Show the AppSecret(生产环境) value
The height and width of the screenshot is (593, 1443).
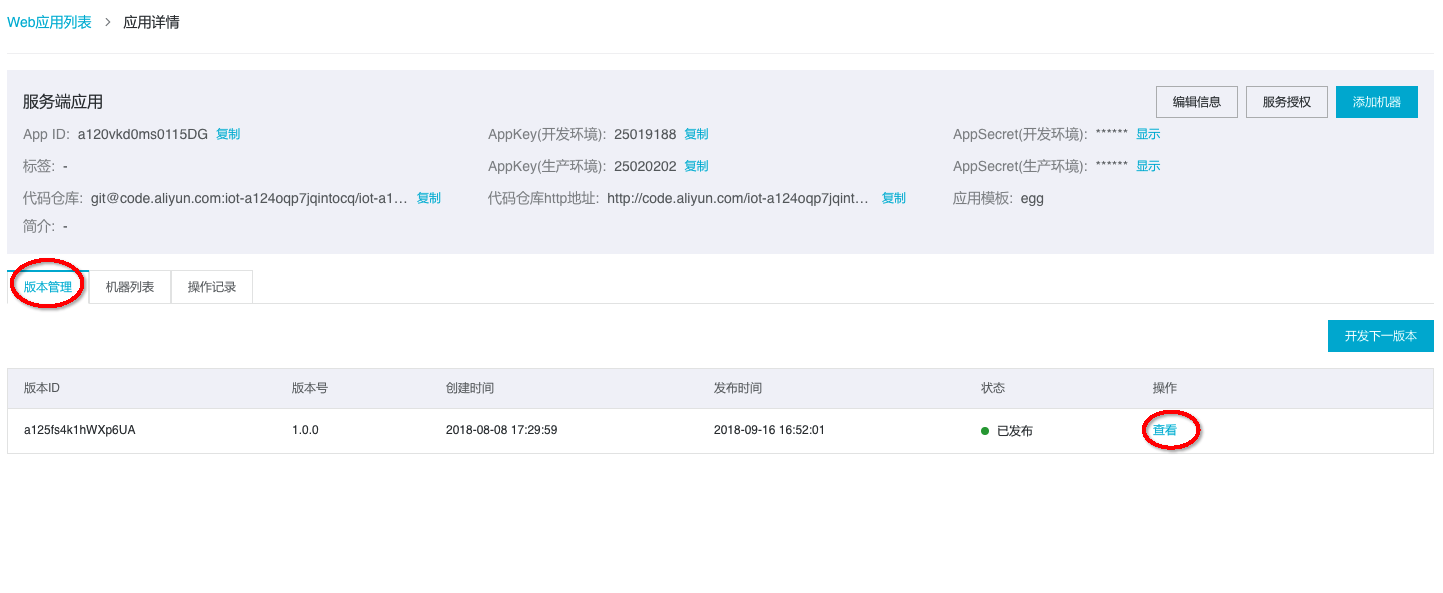(x=1148, y=166)
